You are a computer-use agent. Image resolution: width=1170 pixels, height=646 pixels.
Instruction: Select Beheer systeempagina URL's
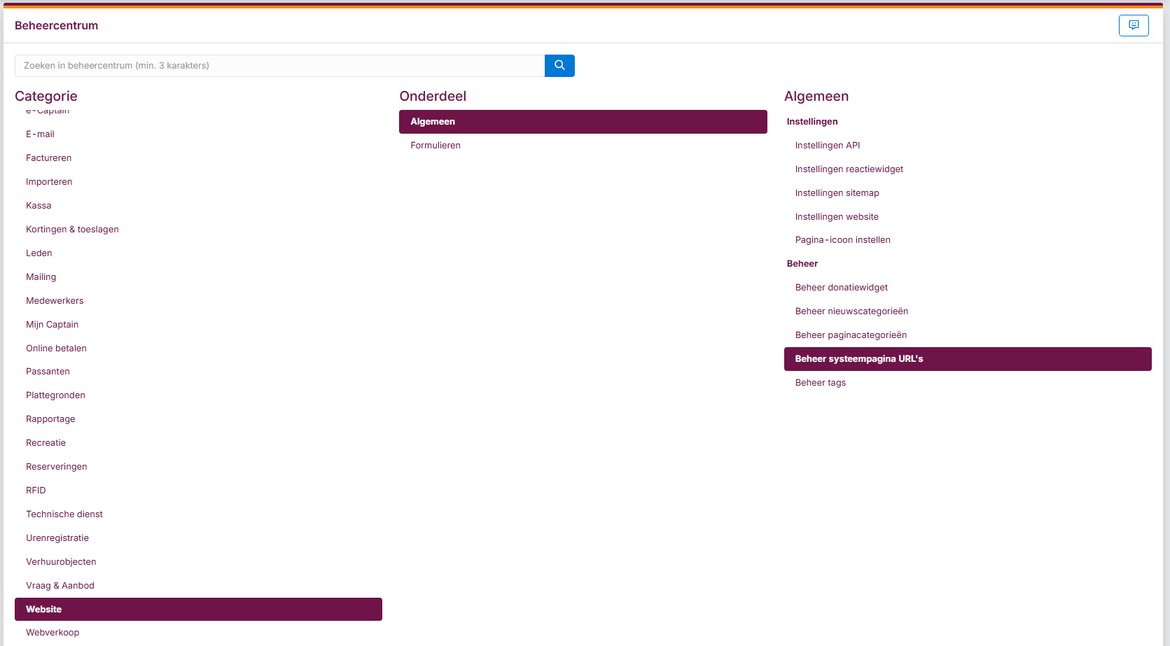tap(967, 359)
